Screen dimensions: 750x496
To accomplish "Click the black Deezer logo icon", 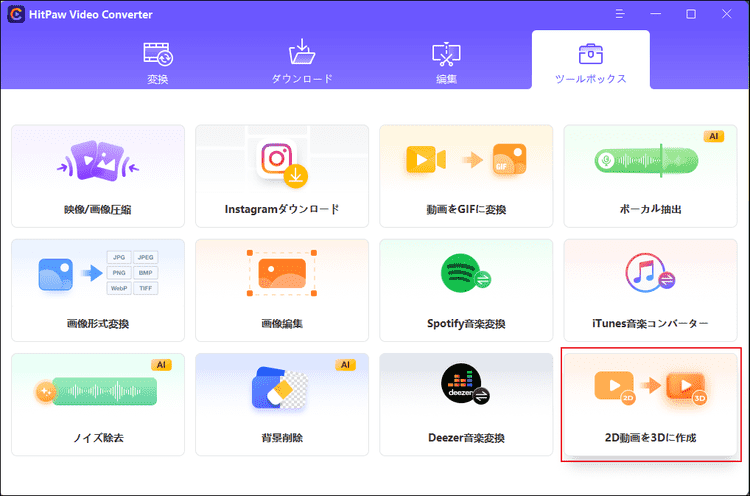I will (465, 384).
